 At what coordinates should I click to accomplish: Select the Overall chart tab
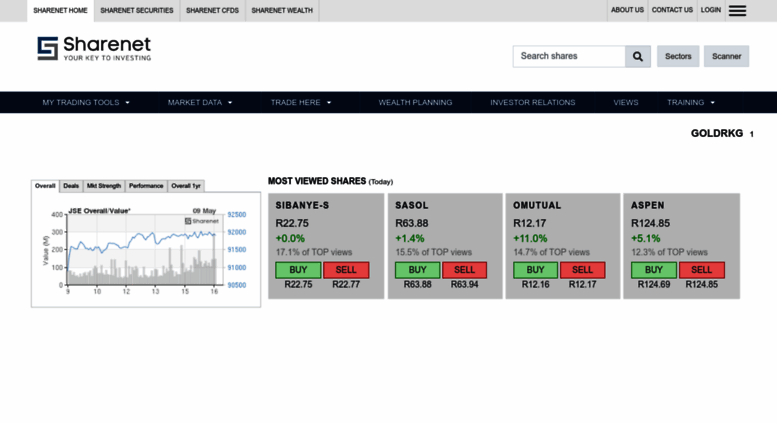pyautogui.click(x=45, y=186)
